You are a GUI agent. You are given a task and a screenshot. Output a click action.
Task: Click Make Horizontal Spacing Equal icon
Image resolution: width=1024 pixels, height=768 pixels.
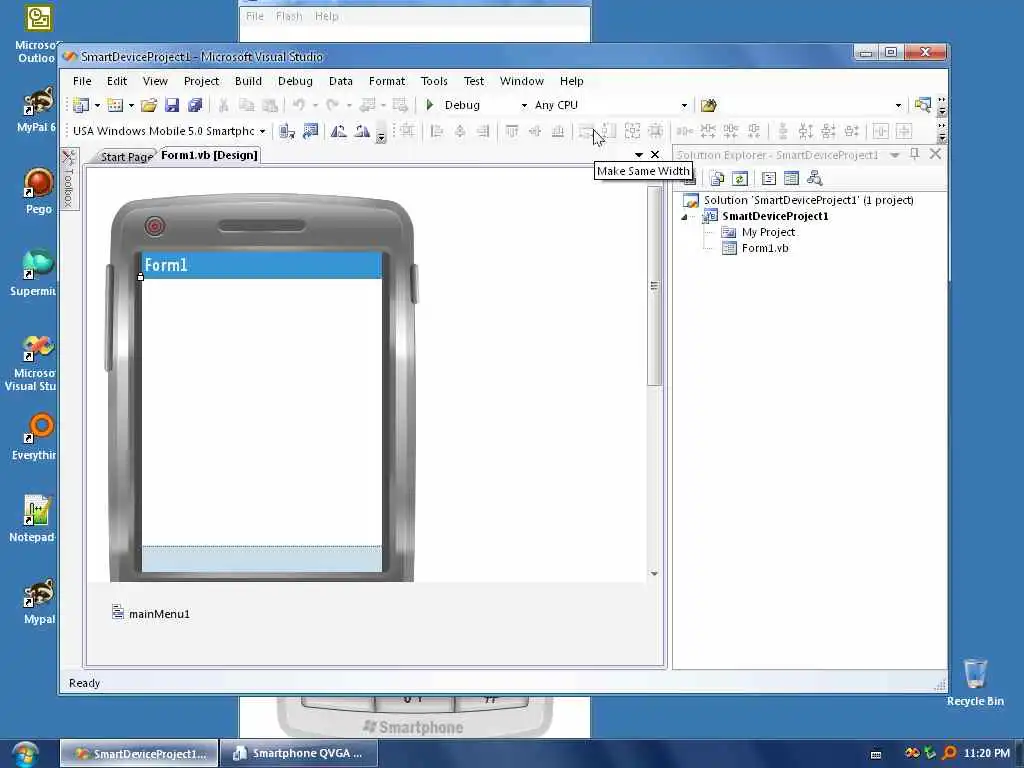pyautogui.click(x=684, y=131)
